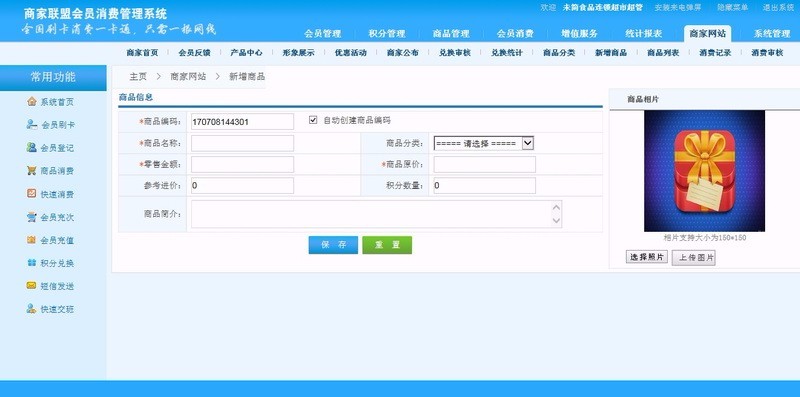Open the 积分管理 main tab
Image resolution: width=800 pixels, height=397 pixels.
[x=387, y=34]
